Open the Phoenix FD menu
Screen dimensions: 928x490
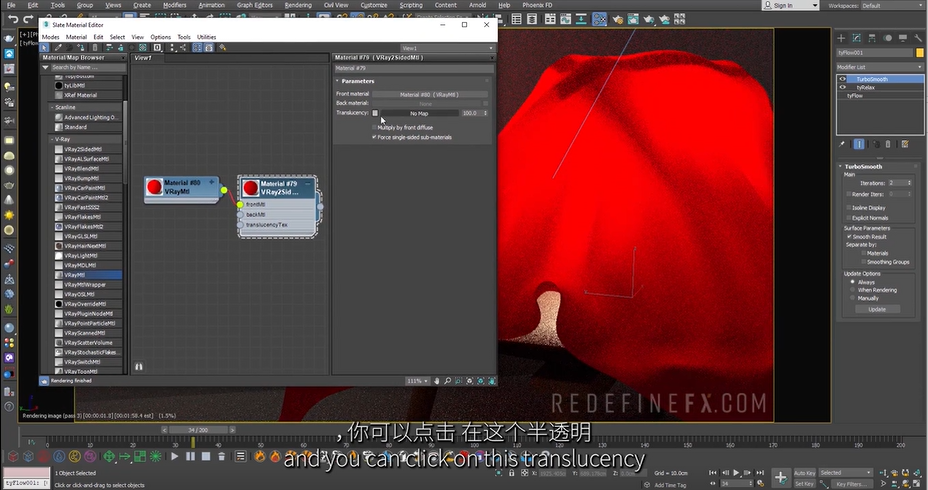point(537,5)
